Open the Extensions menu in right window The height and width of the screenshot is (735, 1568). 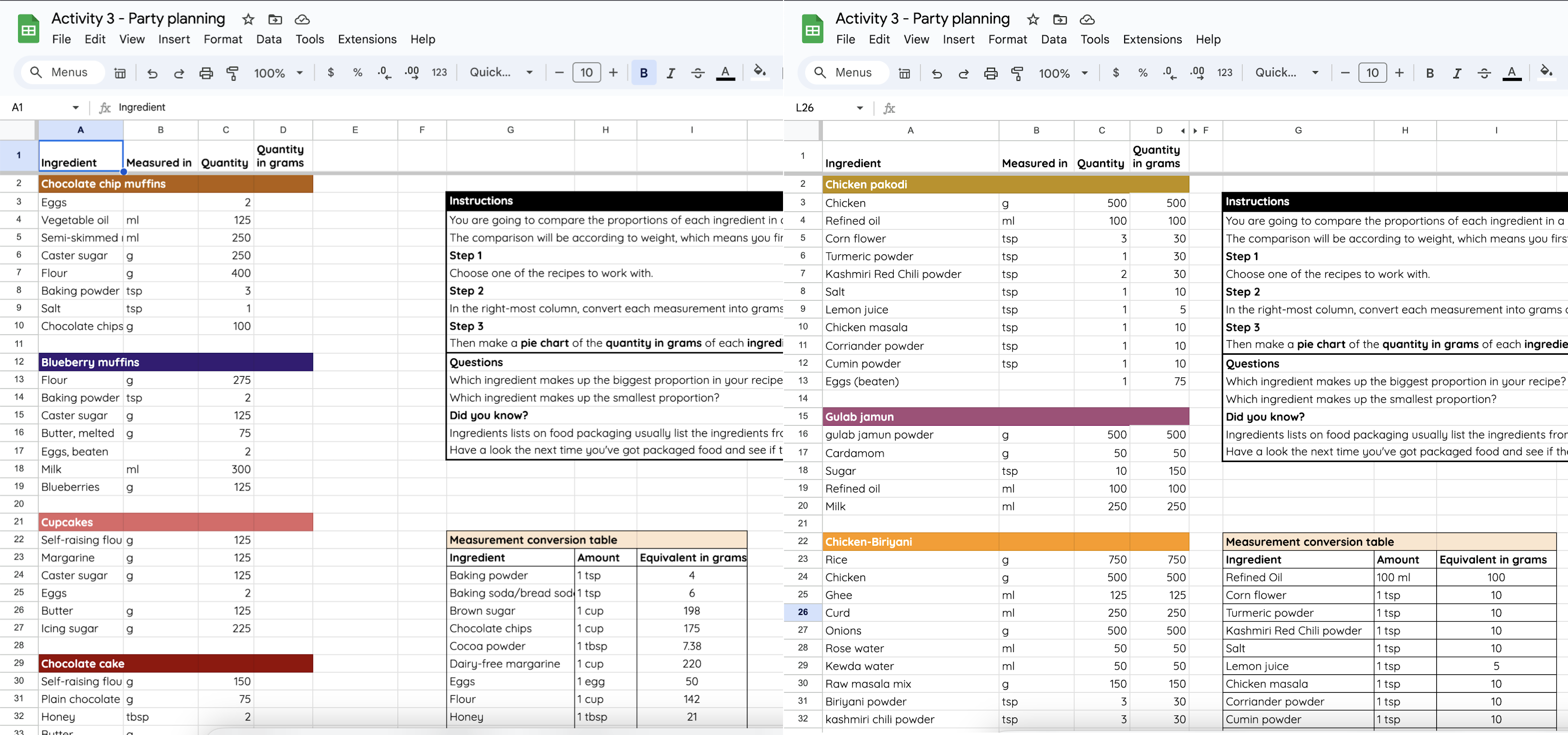(1151, 40)
